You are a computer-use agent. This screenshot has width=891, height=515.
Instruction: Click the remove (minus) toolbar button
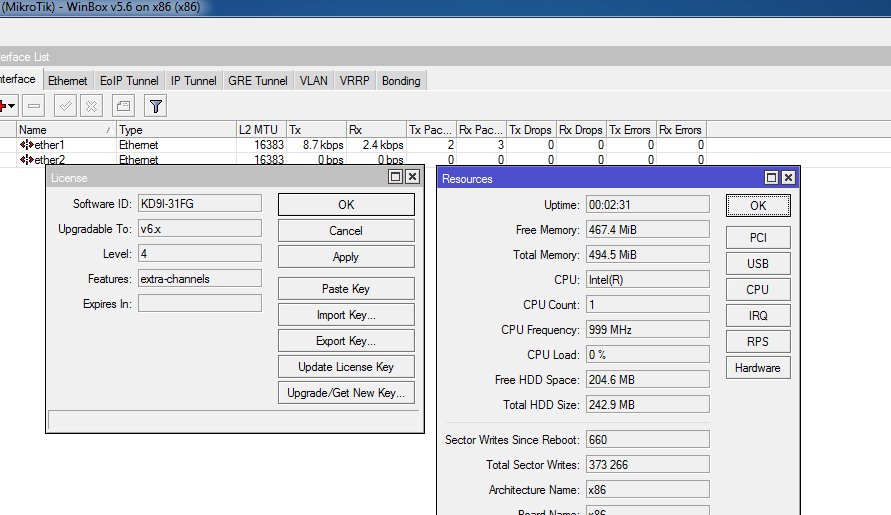(x=34, y=105)
